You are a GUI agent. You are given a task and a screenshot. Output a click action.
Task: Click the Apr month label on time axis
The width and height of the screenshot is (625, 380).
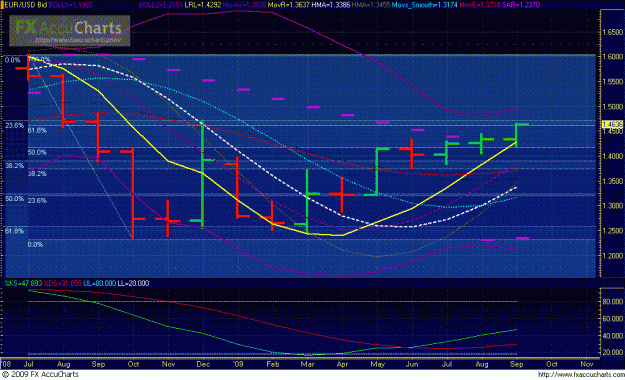(342, 364)
